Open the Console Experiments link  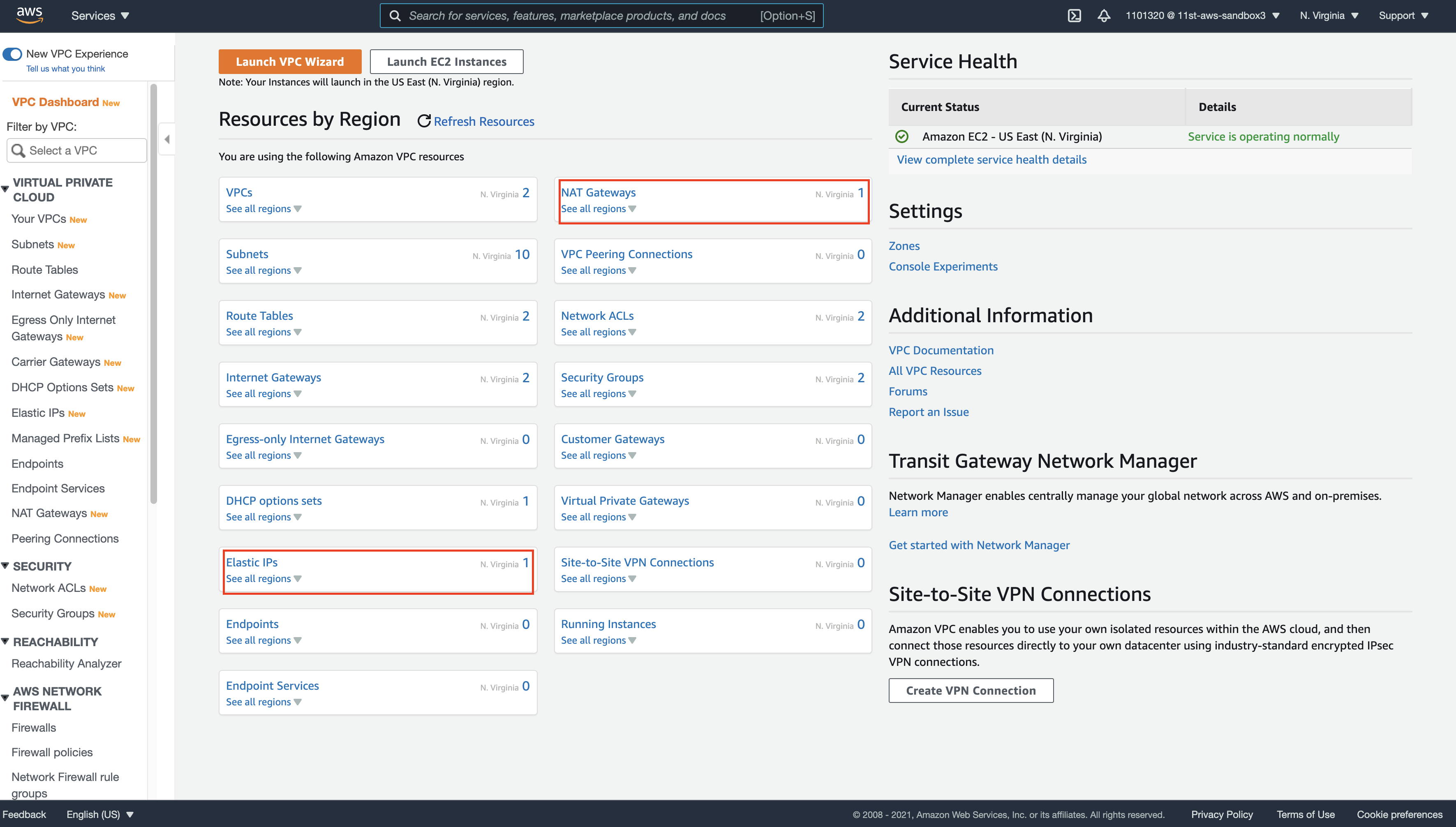(943, 266)
